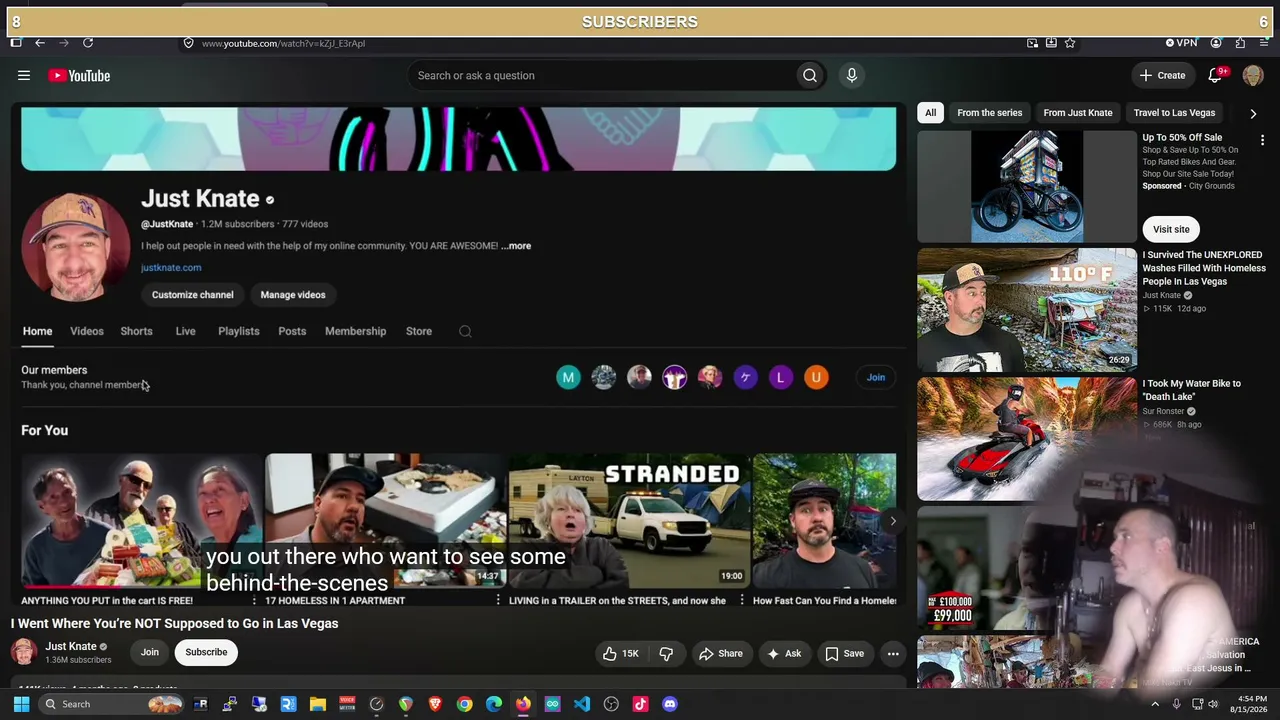
Task: Open the channel Playlists tab
Action: (x=238, y=332)
